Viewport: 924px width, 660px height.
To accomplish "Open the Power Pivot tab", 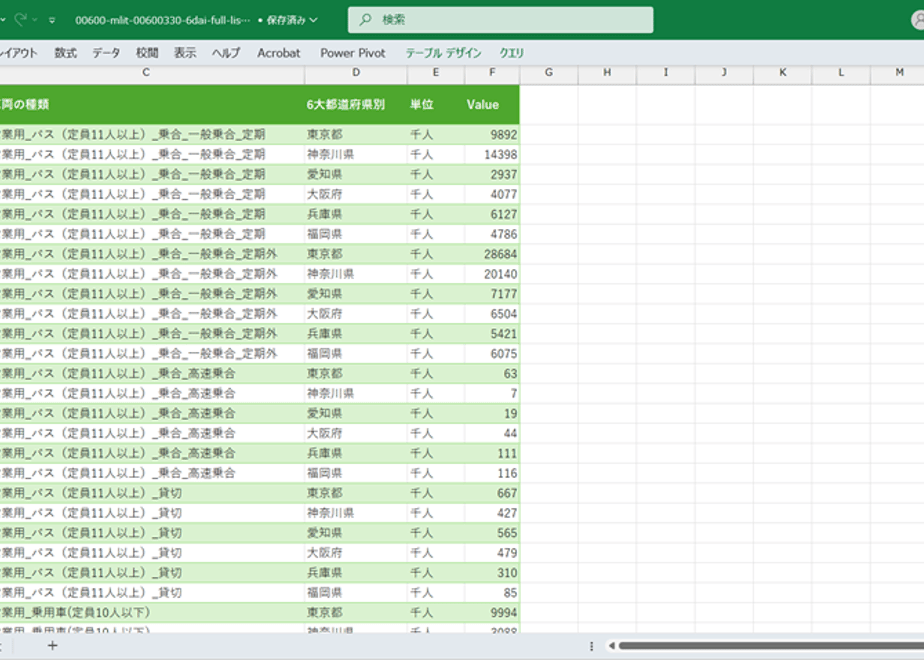I will tap(353, 53).
